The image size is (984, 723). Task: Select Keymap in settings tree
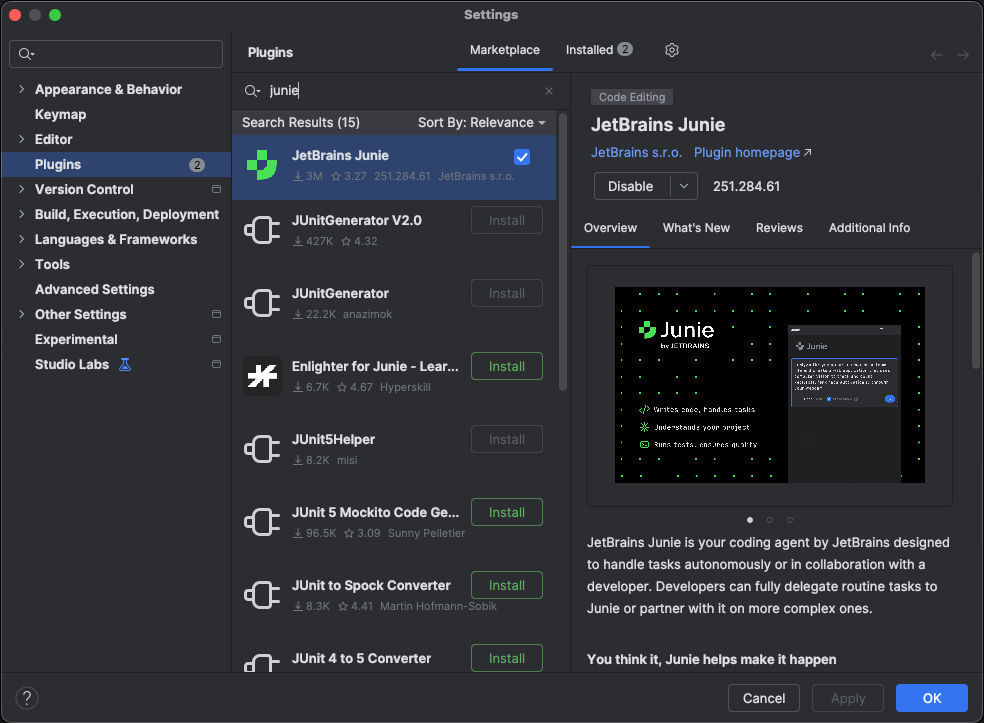point(60,114)
